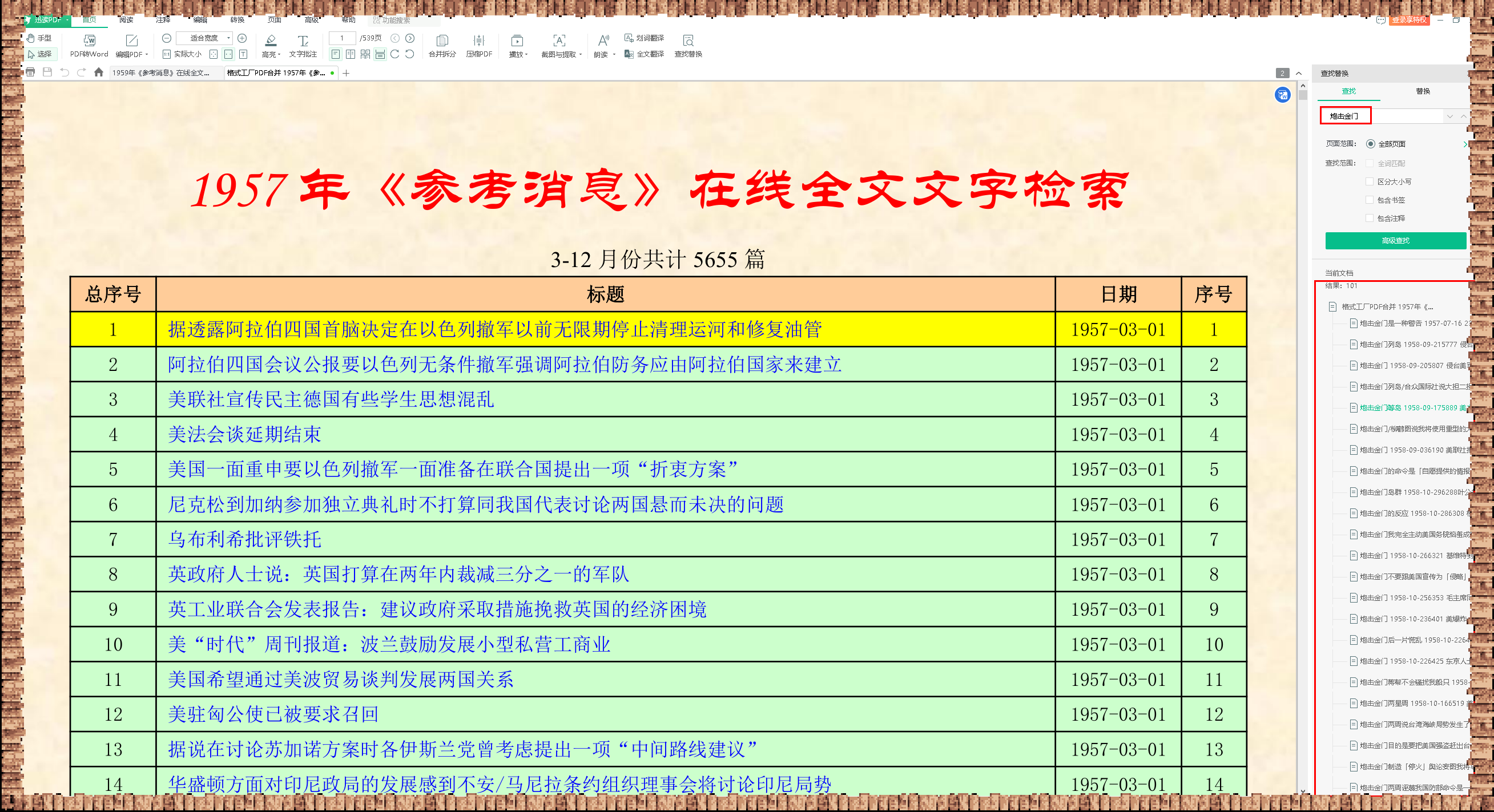The width and height of the screenshot is (1494, 812).
Task: Check the 包含书签 option
Action: tap(1370, 200)
